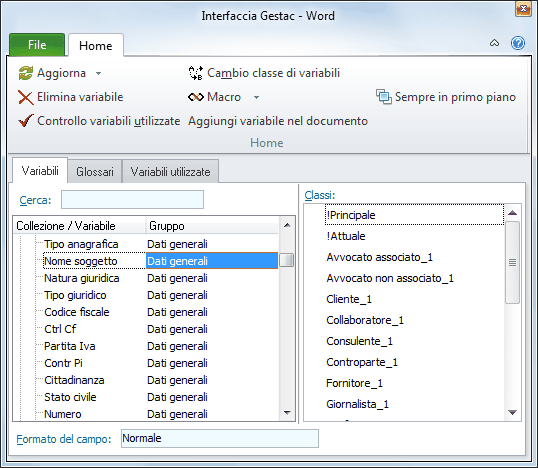
Task: Select the Ctrl Cf variable
Action: click(60, 329)
